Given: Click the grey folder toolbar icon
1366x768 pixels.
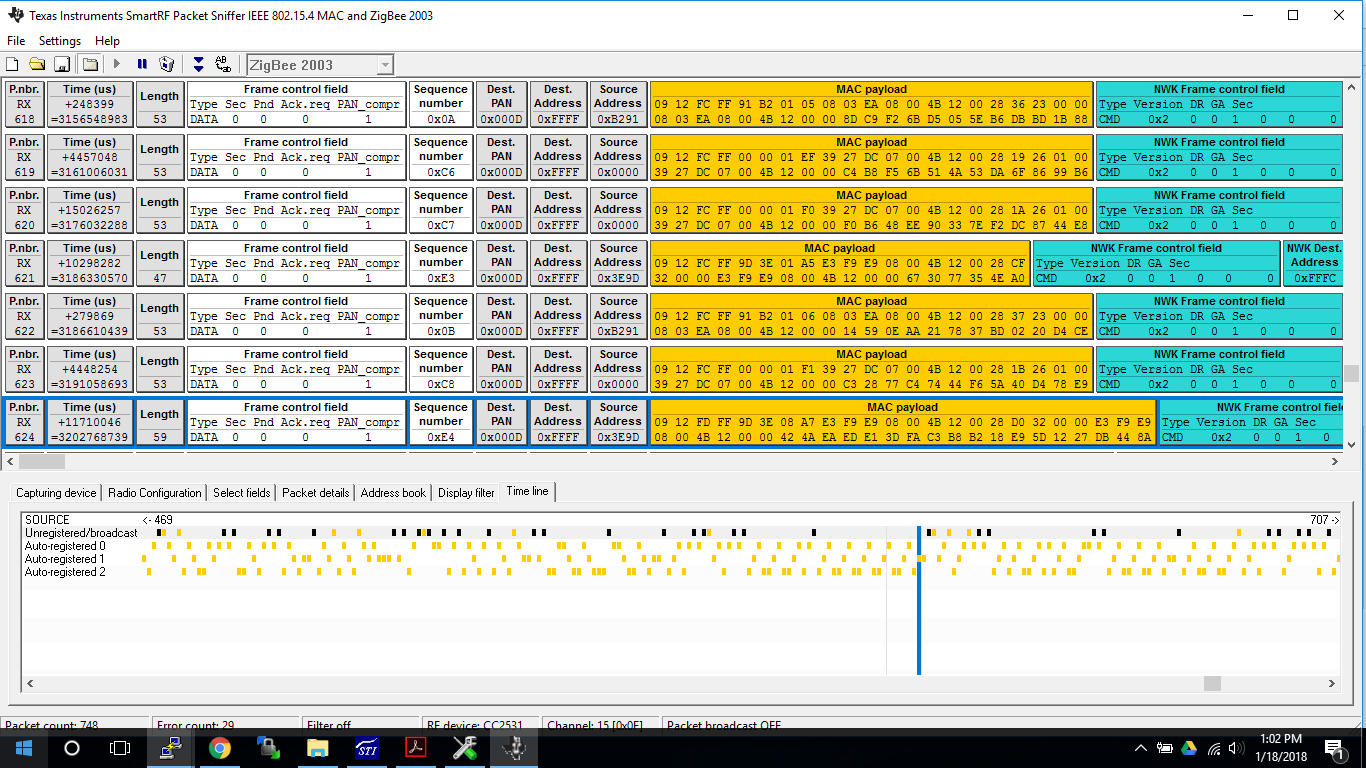Looking at the screenshot, I should point(90,64).
